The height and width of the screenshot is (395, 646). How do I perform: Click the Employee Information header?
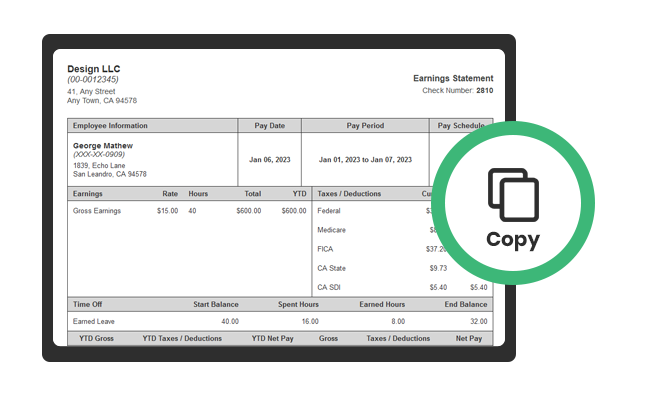[x=110, y=126]
